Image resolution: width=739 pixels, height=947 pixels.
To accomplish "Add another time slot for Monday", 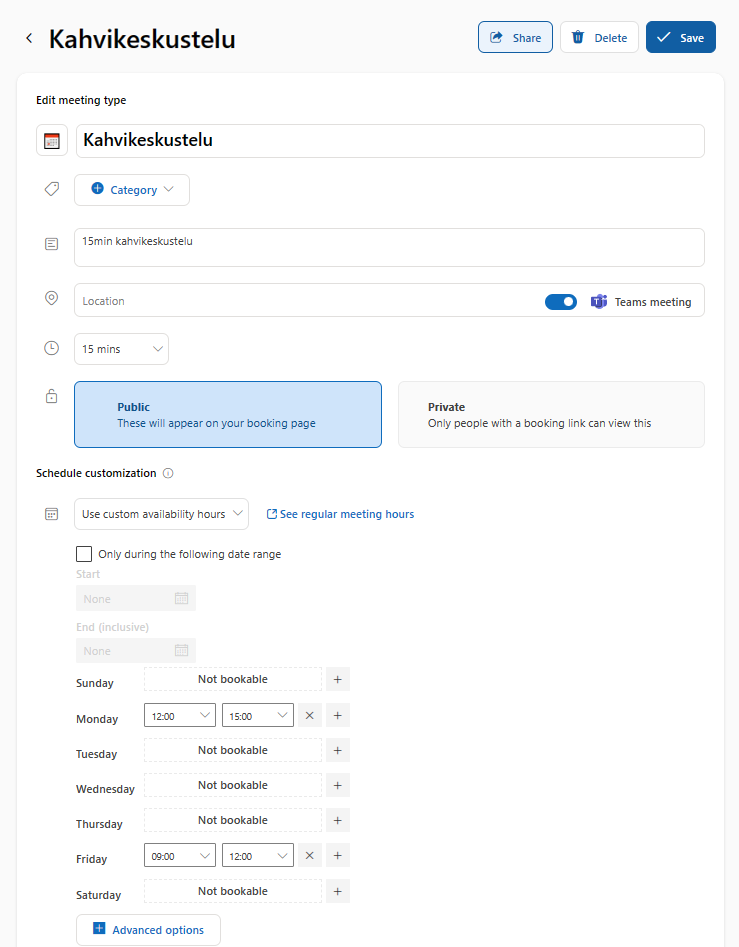I will 338,716.
